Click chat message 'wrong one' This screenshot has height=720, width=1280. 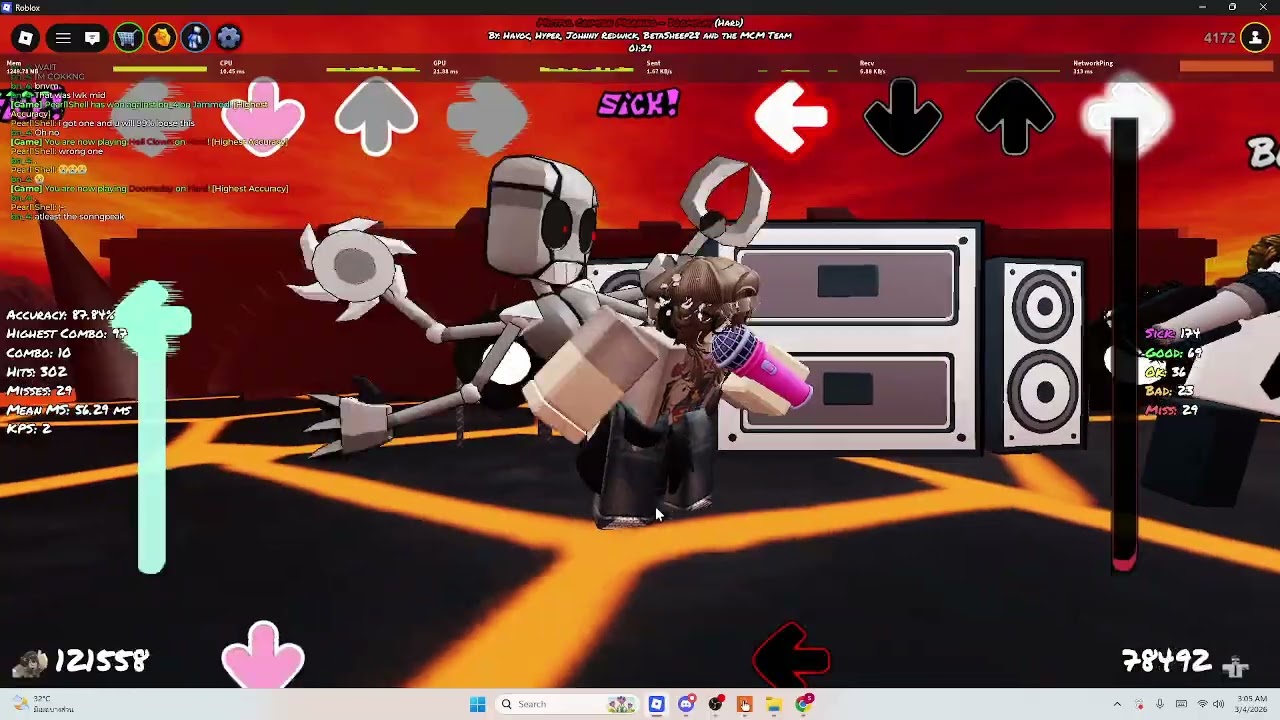pyautogui.click(x=81, y=152)
